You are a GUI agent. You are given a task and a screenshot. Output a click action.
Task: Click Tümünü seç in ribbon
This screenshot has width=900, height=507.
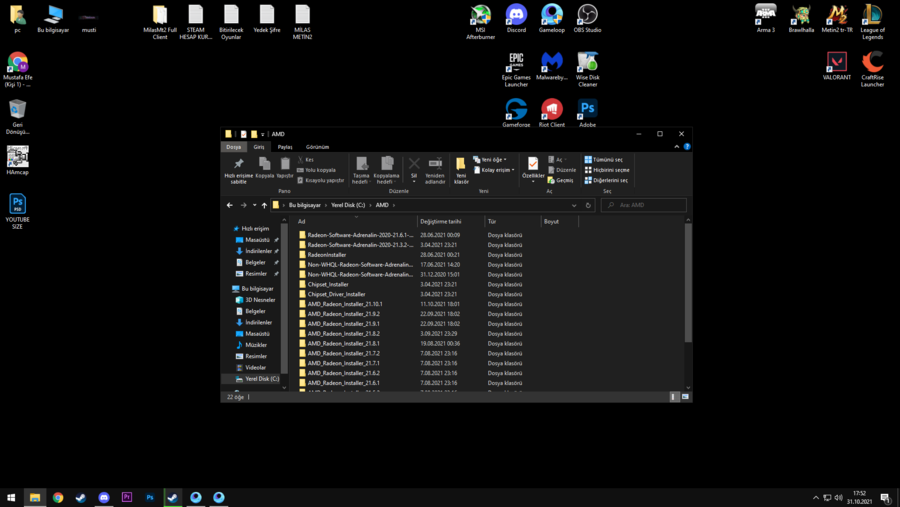tap(606, 160)
